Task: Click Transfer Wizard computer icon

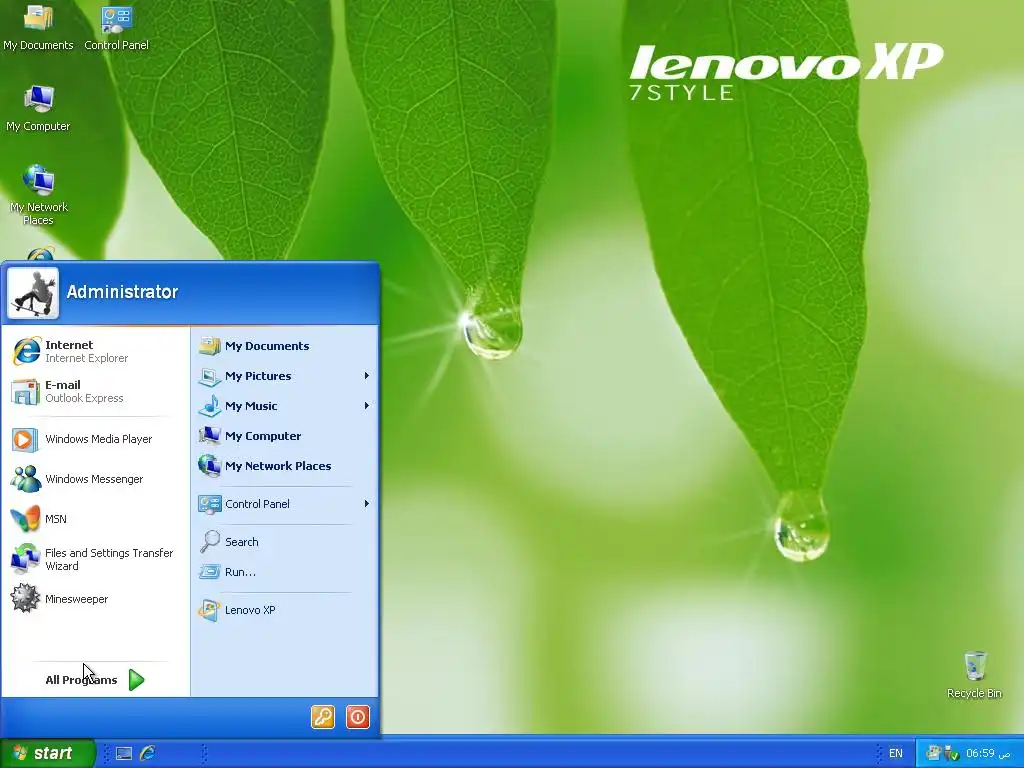Action: 25,559
